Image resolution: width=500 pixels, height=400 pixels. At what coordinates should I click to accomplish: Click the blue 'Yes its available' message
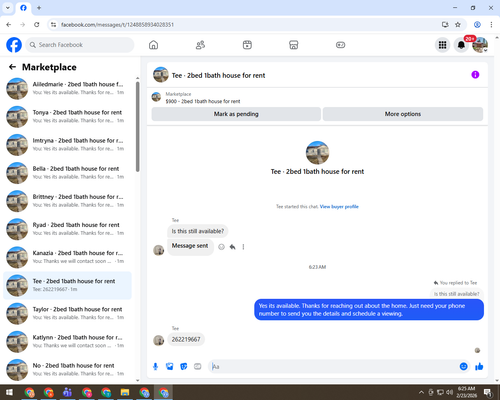tap(369, 310)
